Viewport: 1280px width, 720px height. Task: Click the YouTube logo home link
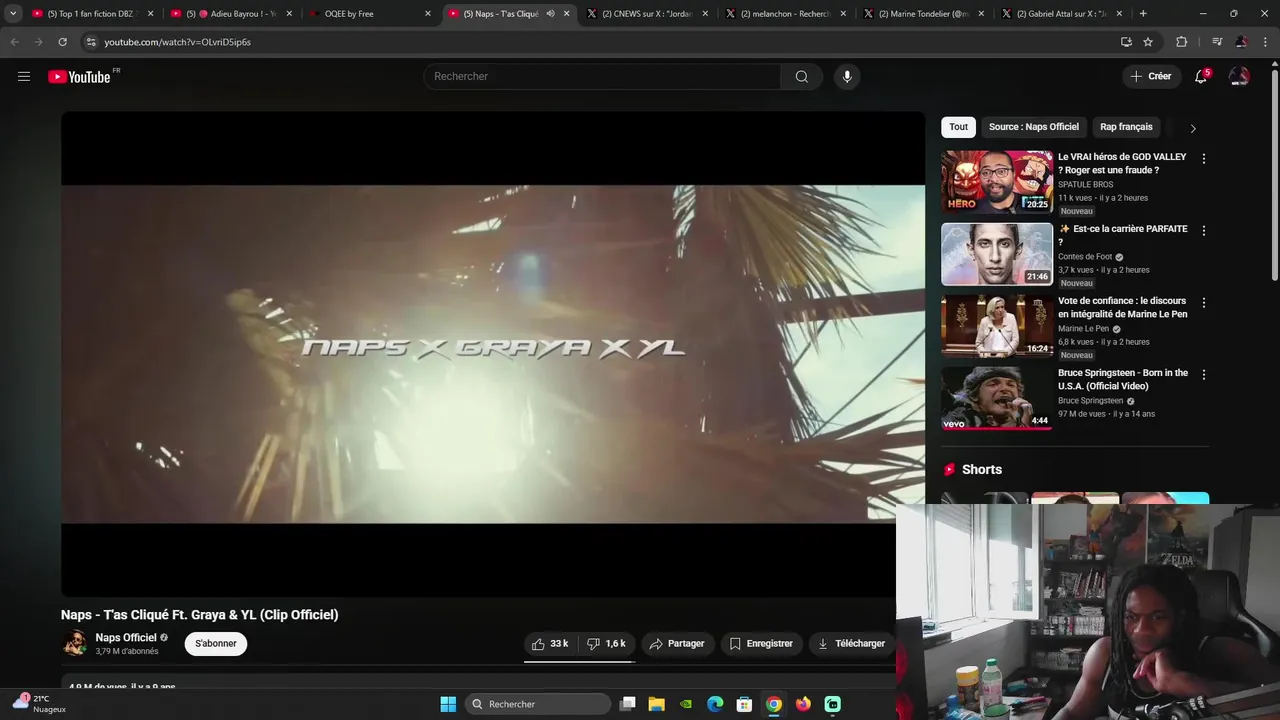point(79,77)
